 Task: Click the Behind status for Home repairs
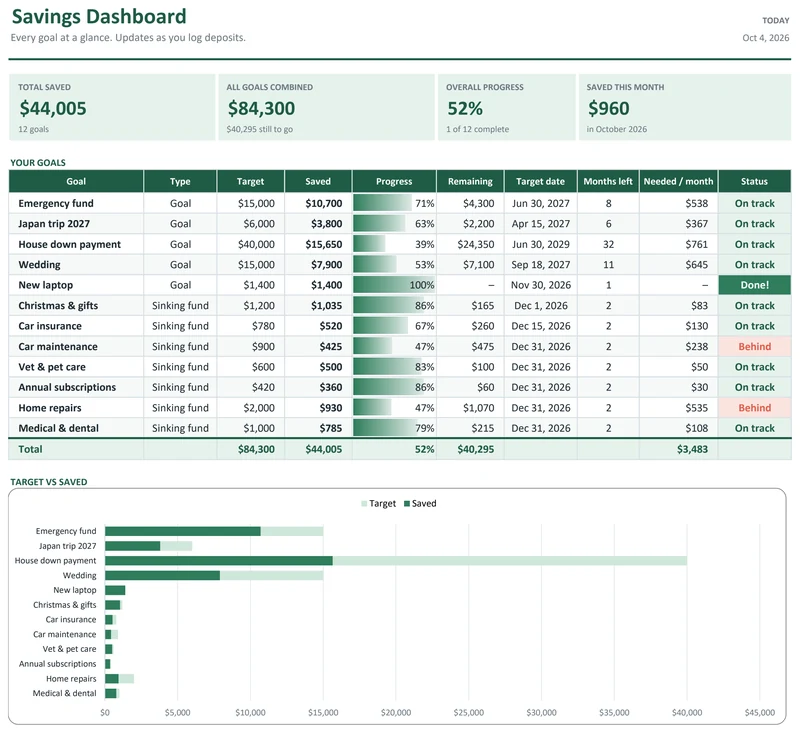pyautogui.click(x=755, y=408)
